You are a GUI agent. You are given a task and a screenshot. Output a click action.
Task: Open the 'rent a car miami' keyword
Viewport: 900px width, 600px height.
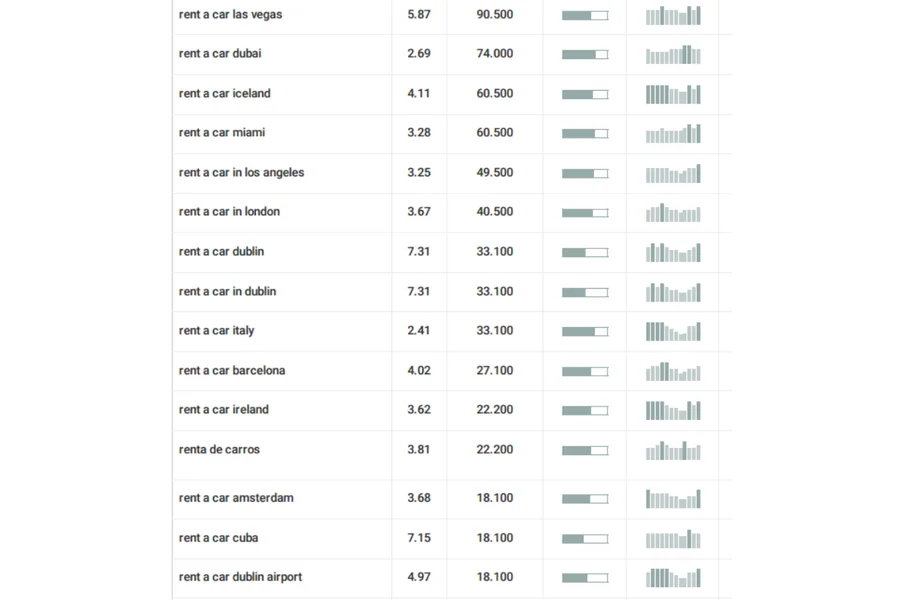222,133
